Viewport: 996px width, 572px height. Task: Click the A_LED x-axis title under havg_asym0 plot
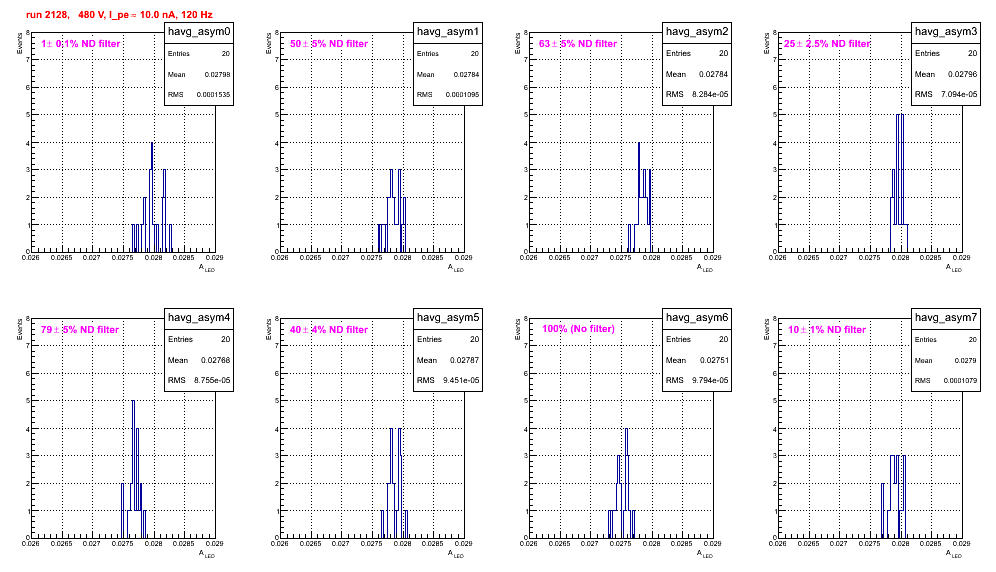pyautogui.click(x=207, y=268)
